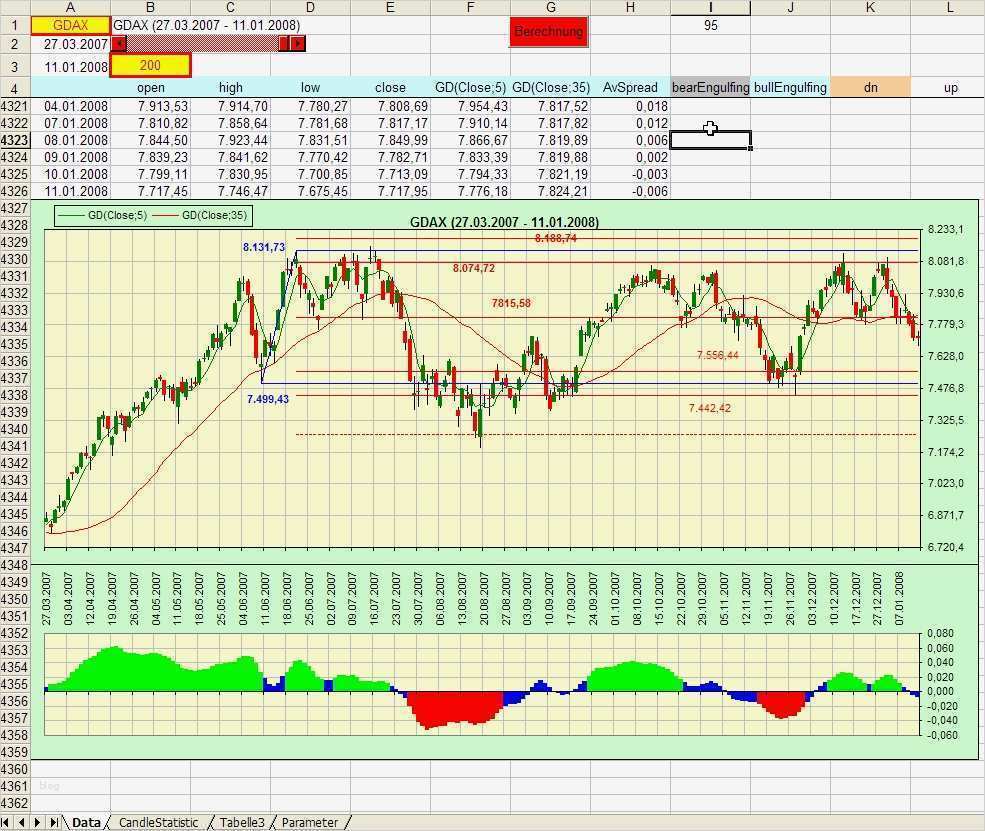Image resolution: width=985 pixels, height=831 pixels.
Task: Select the yellow GDAX cell A1
Action: pos(70,26)
